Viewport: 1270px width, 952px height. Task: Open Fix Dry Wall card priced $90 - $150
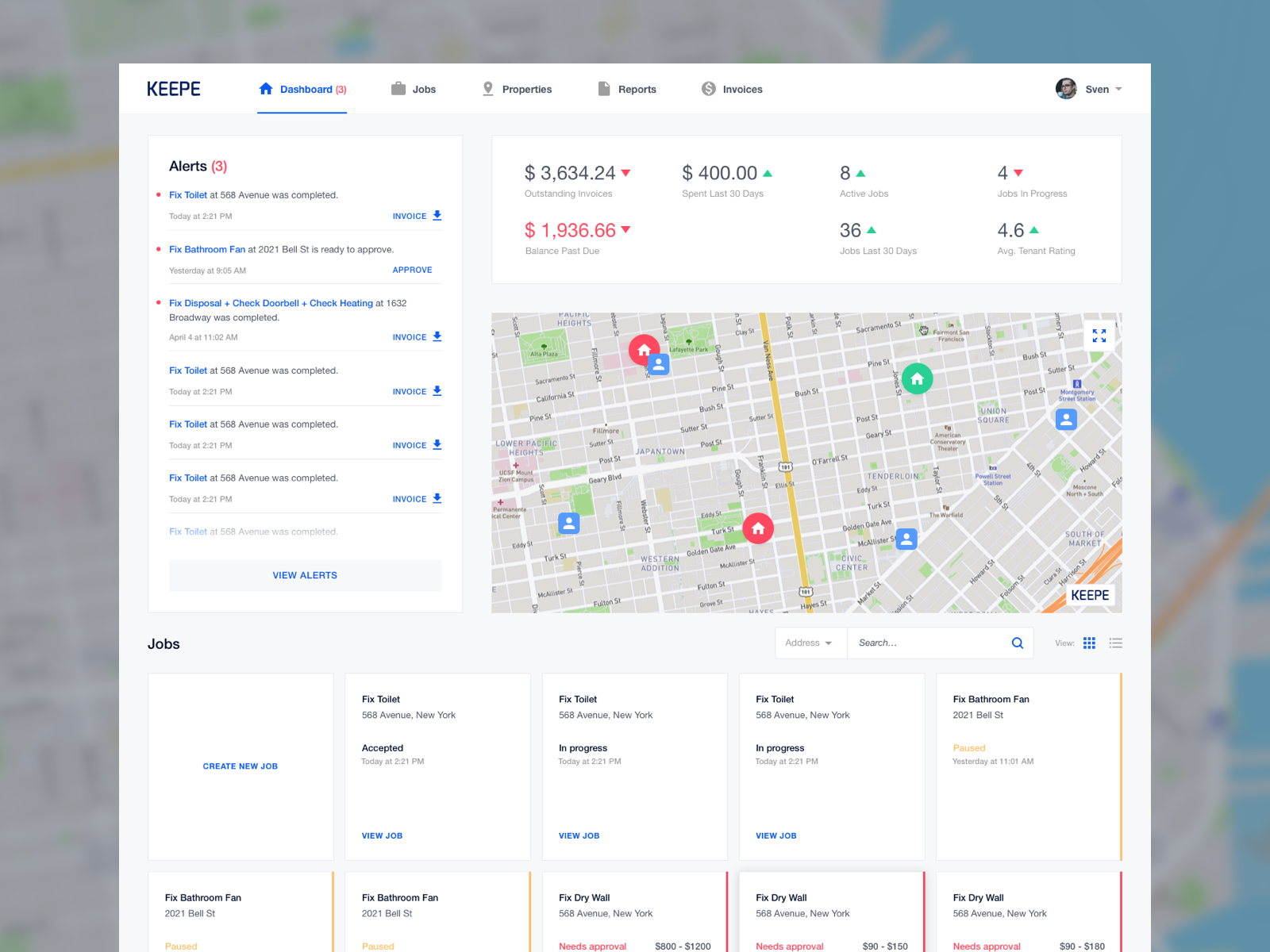(832, 912)
